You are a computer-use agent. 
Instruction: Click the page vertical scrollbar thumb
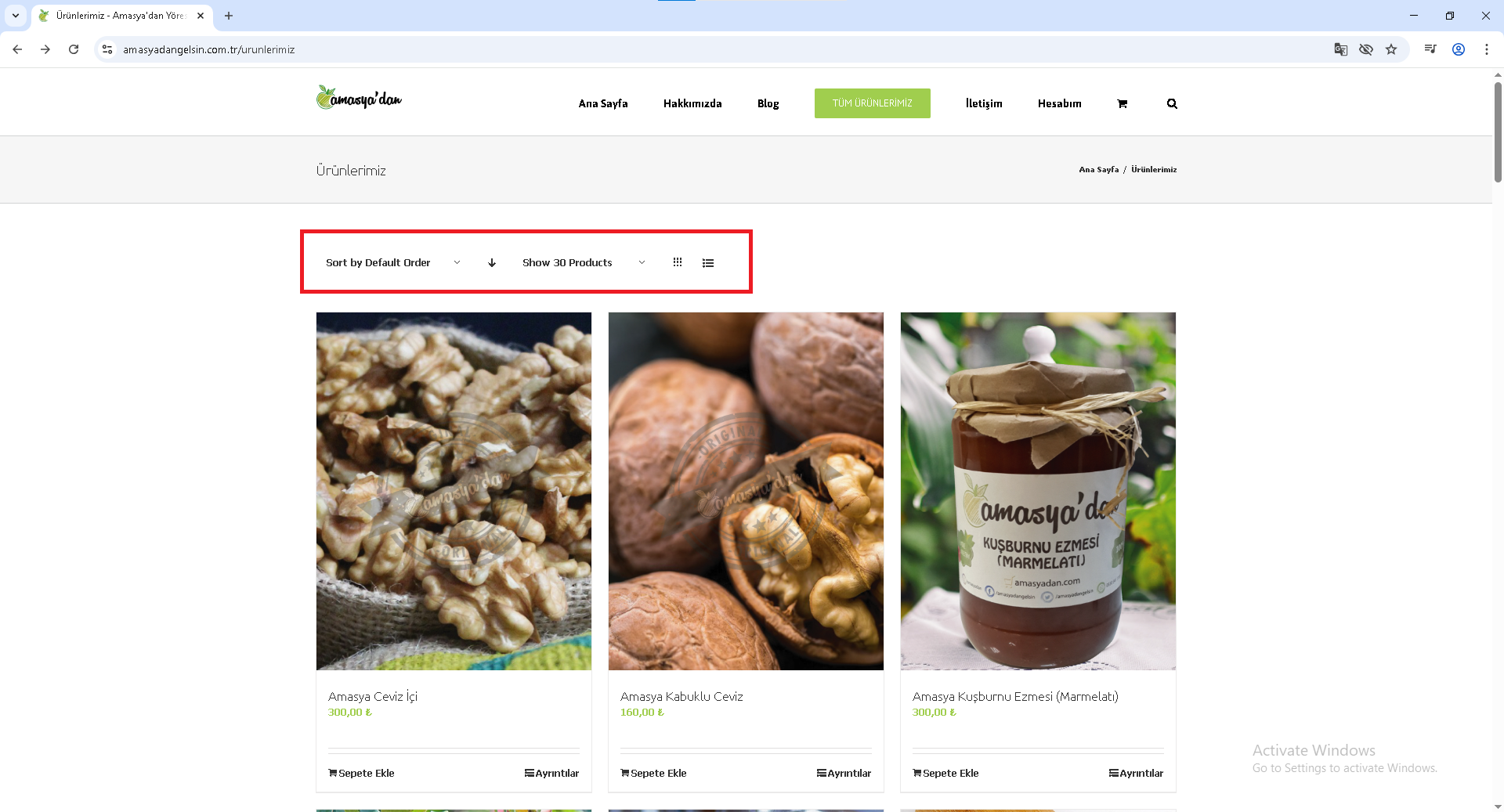pyautogui.click(x=1498, y=132)
